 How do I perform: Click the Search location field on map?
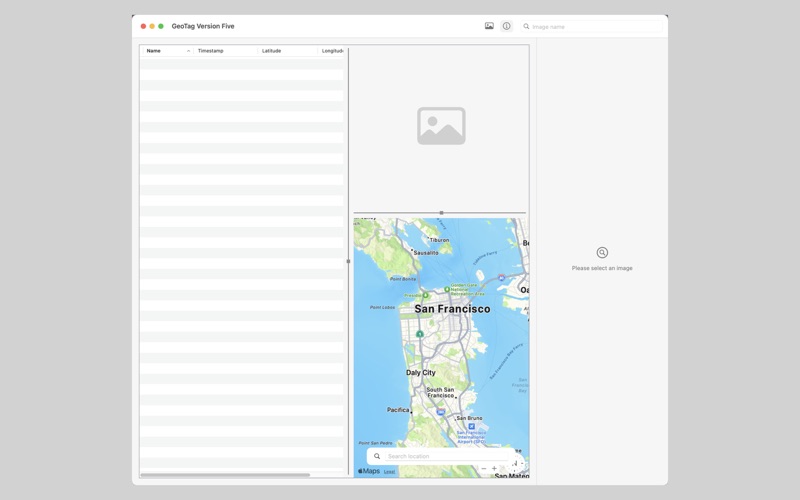click(x=446, y=456)
